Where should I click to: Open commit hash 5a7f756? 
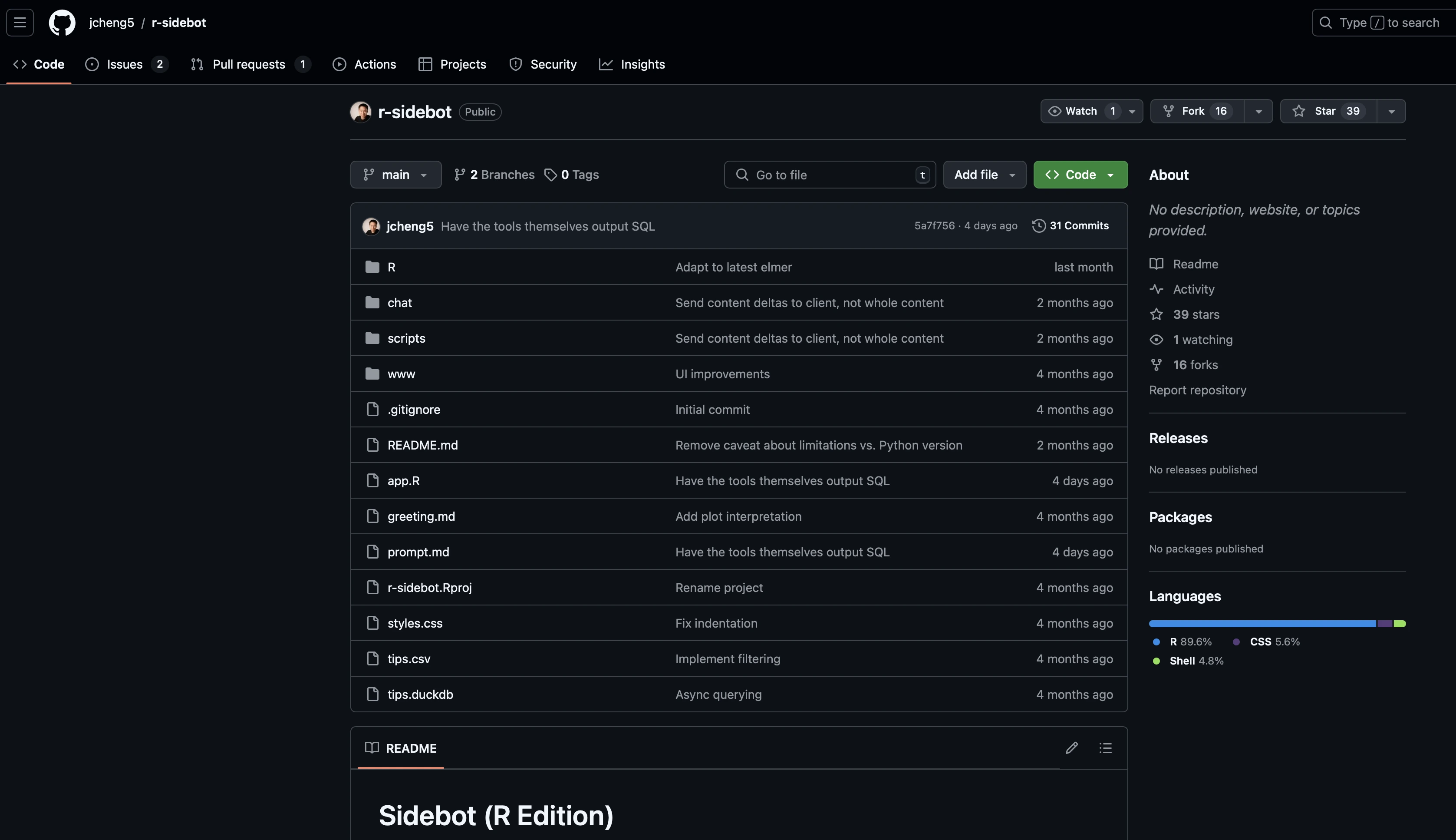pyautogui.click(x=934, y=225)
